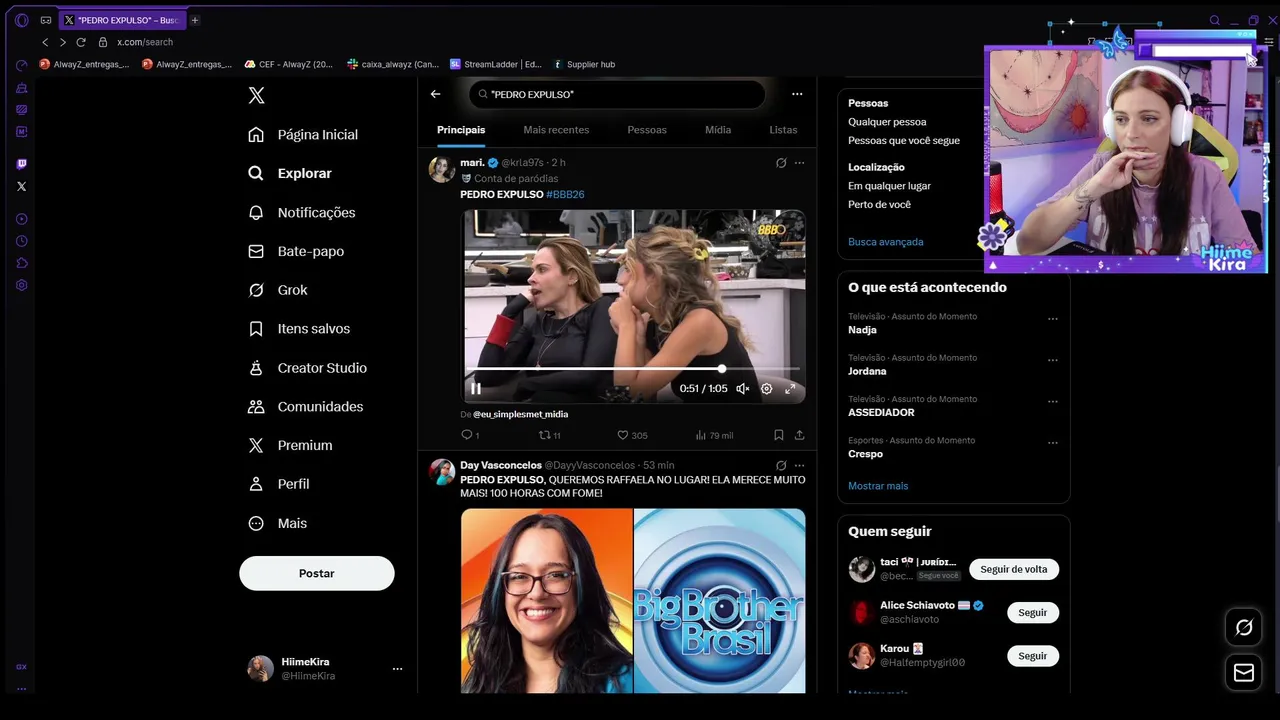Click the video progress bar scrubber
Screen dimensions: 1280x720
coord(722,369)
